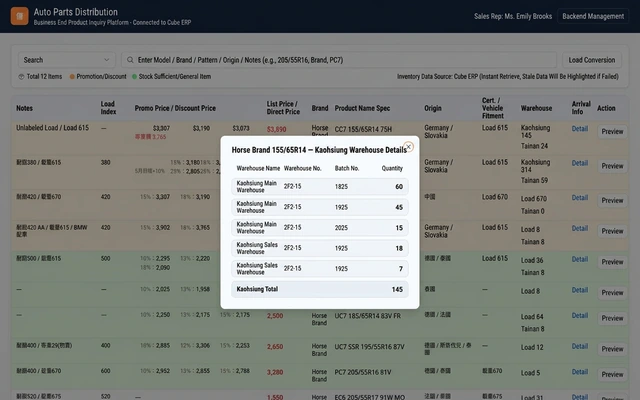Open Detail link for BMW notes row

click(580, 228)
